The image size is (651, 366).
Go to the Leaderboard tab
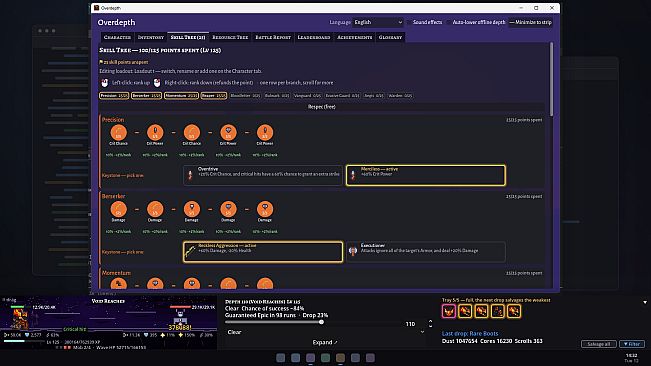click(x=314, y=37)
